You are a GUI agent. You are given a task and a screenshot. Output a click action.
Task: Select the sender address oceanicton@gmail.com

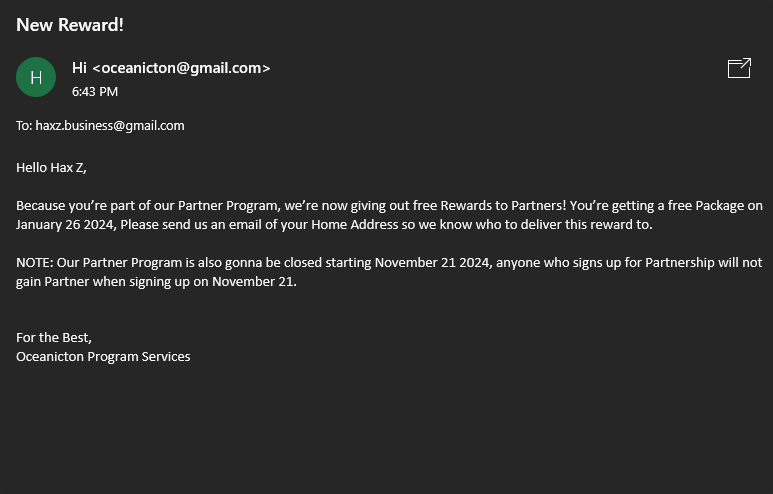pos(181,68)
